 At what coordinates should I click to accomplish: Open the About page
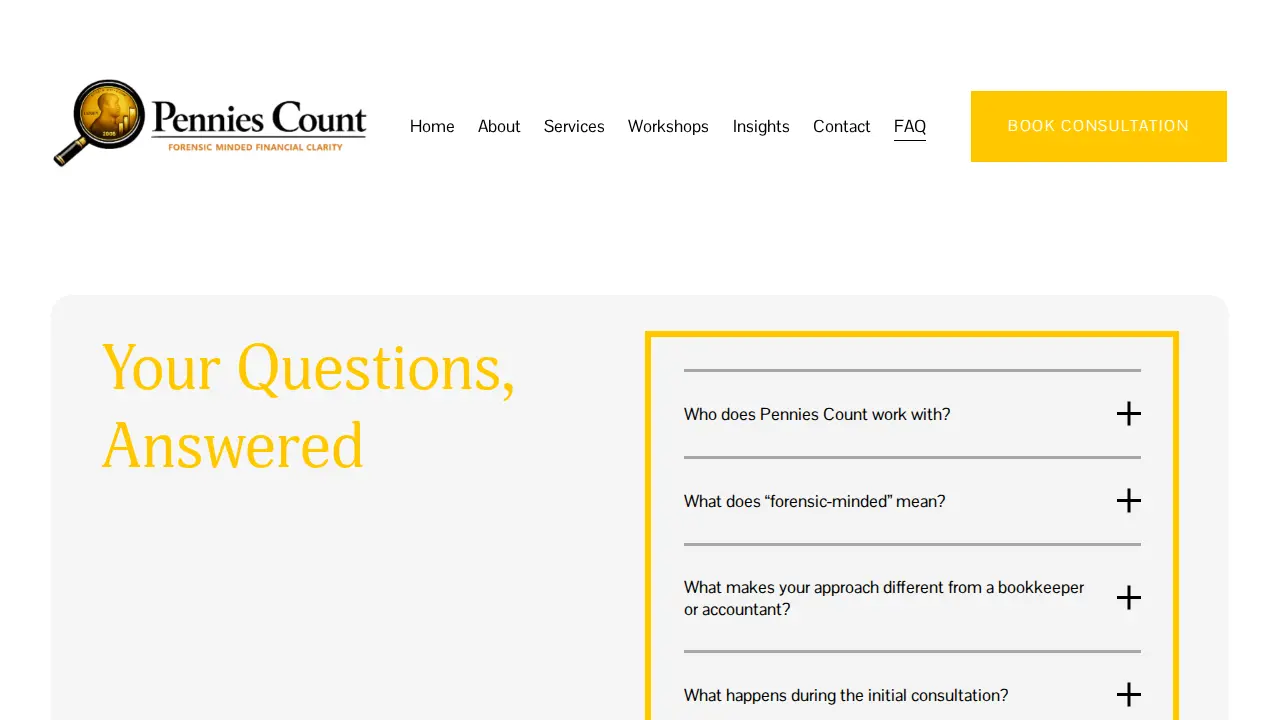coord(499,126)
